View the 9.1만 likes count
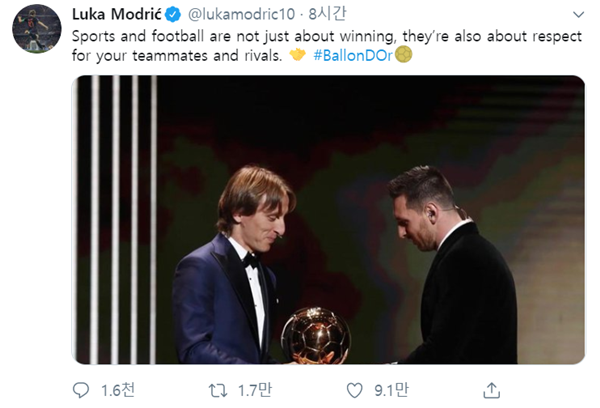Viewport: 600px width, 408px height. [391, 390]
